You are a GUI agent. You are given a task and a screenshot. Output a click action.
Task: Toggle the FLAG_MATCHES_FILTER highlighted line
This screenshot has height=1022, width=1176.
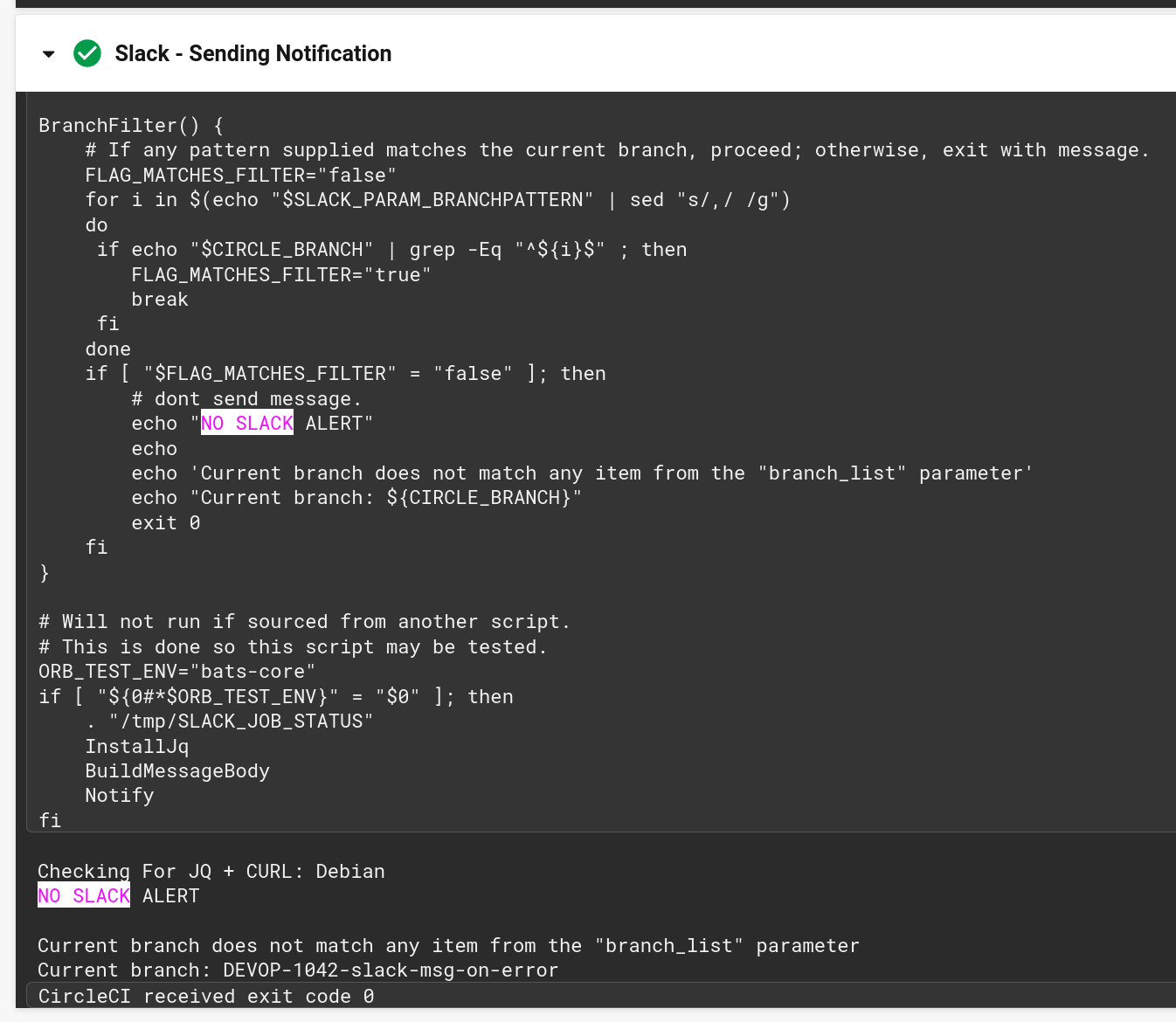tap(238, 175)
